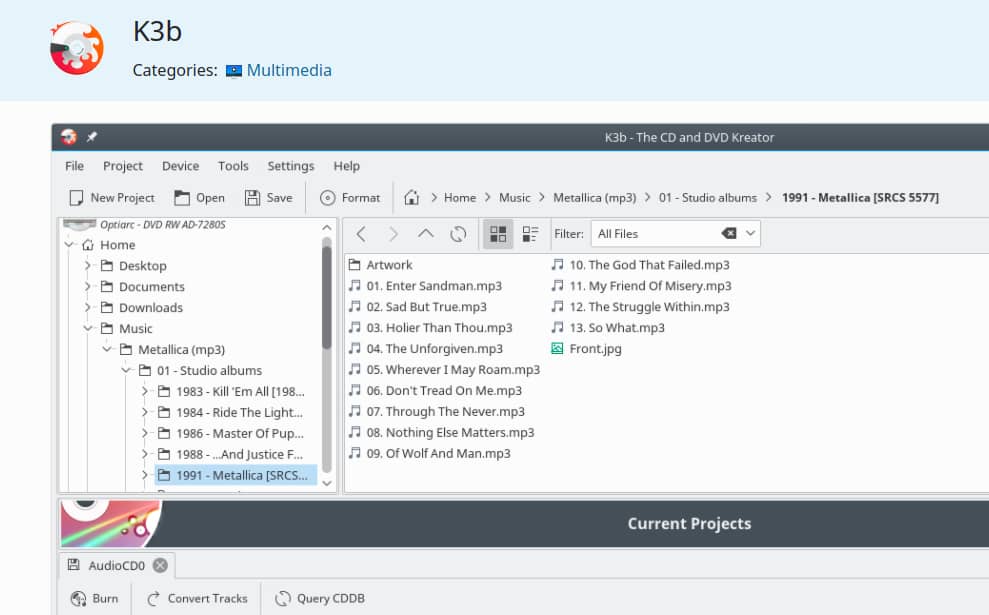Create a New Project

[x=112, y=198]
